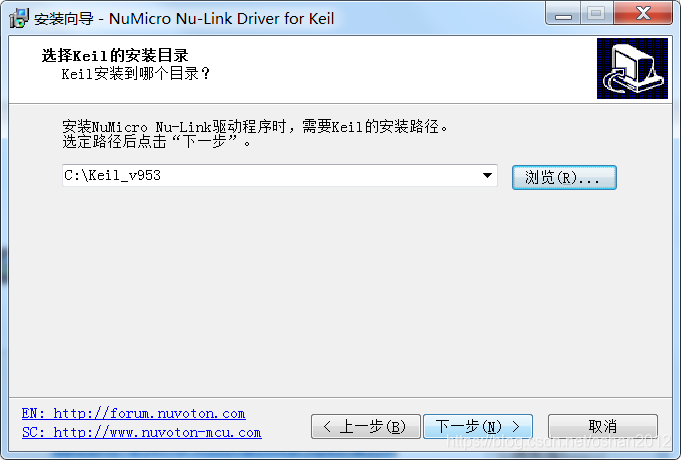The width and height of the screenshot is (681, 460).
Task: Minimize the installer window
Action: pyautogui.click(x=563, y=14)
